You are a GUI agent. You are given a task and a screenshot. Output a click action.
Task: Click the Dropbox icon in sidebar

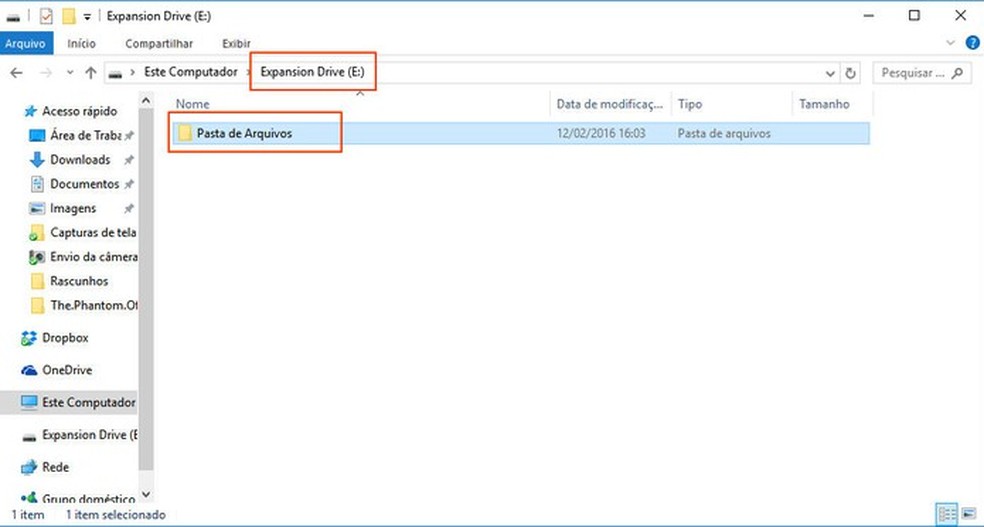(x=29, y=339)
